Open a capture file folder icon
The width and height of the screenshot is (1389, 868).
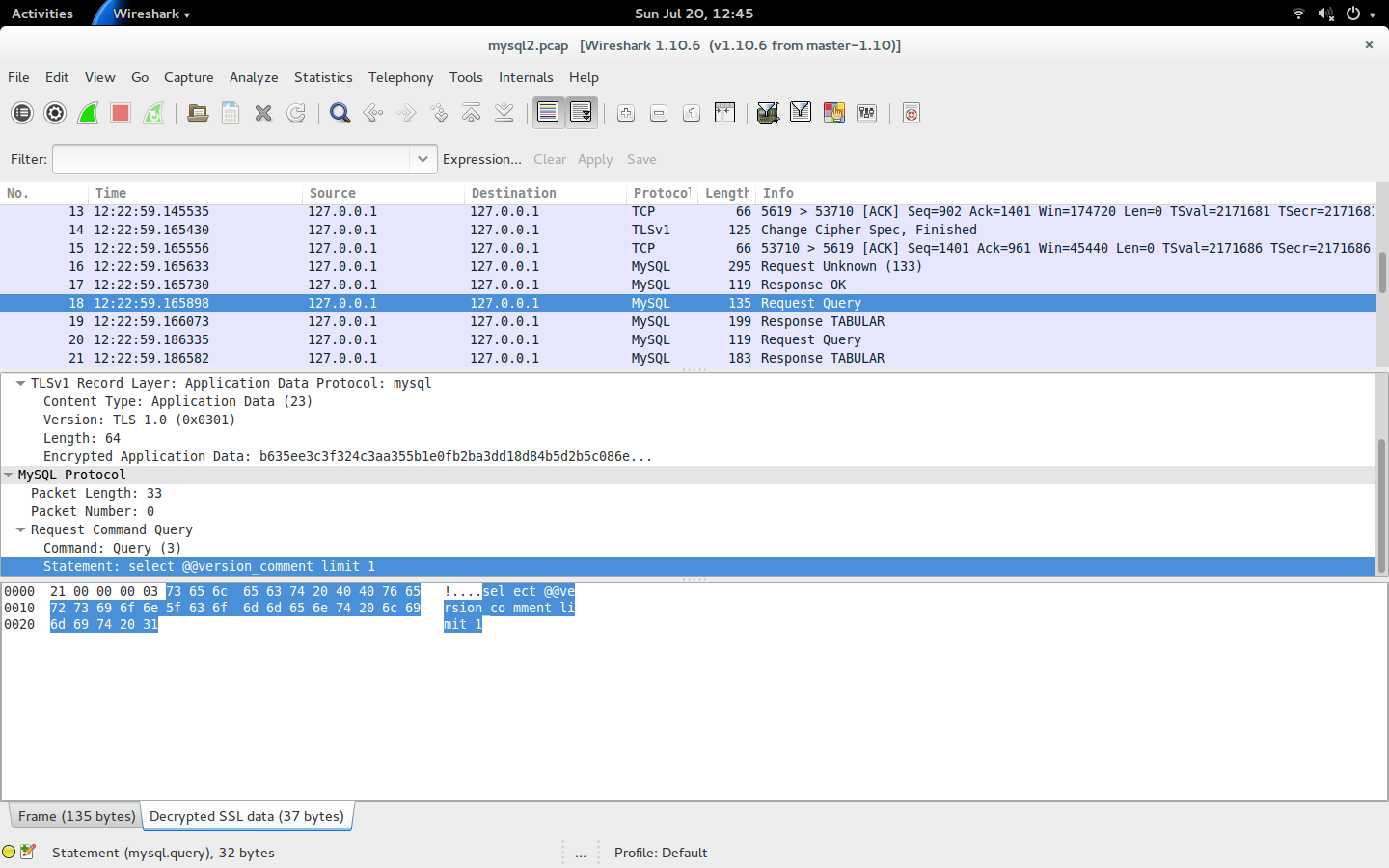coord(198,113)
